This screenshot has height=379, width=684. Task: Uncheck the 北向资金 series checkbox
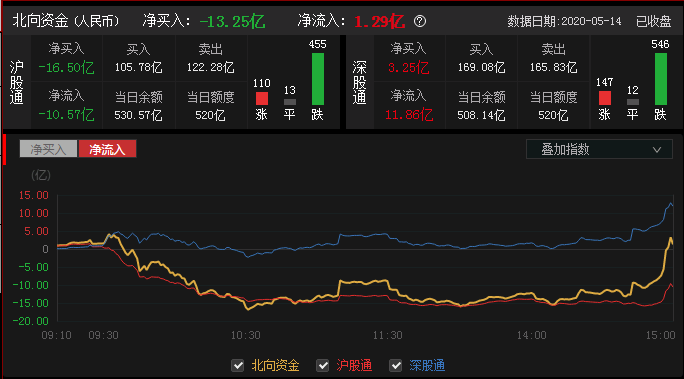tap(238, 365)
